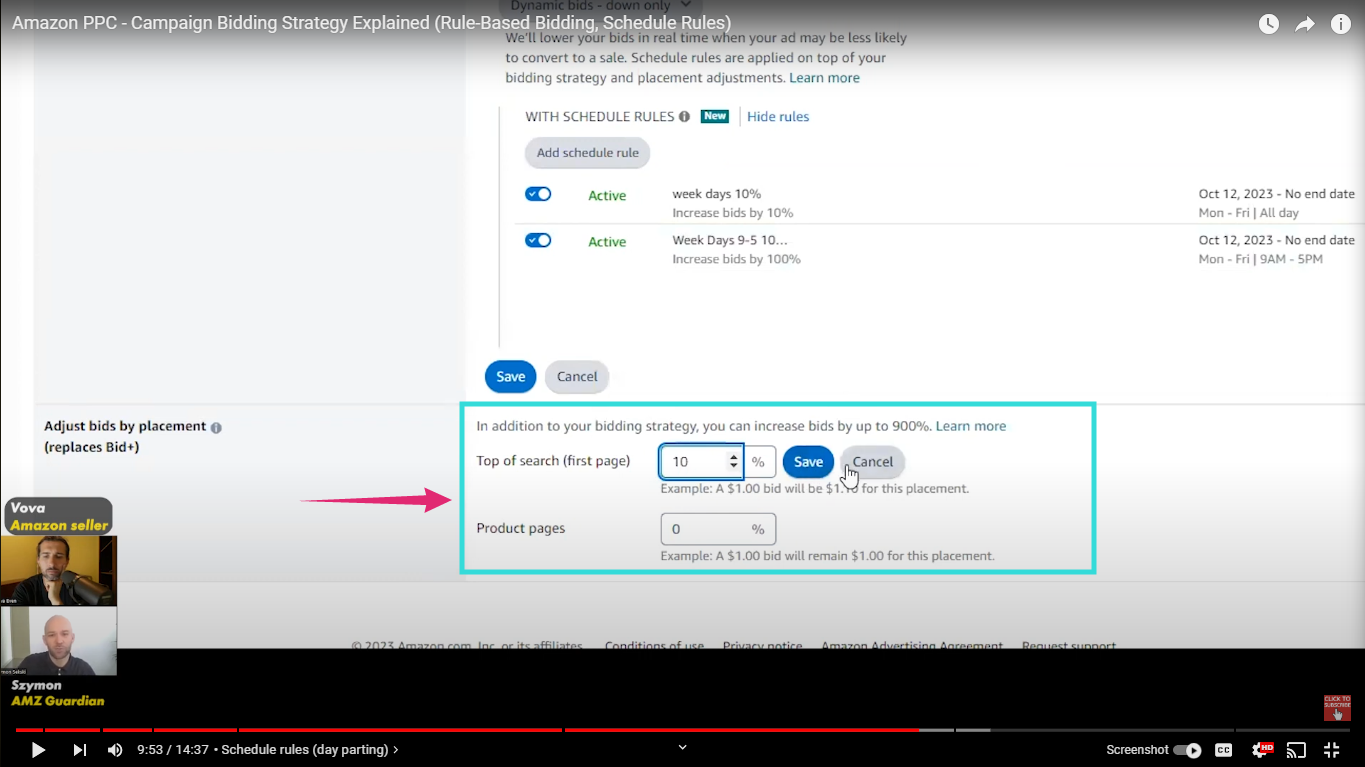Screen dimensions: 1365x767
Task: Skip to the next video
Action: pos(79,749)
